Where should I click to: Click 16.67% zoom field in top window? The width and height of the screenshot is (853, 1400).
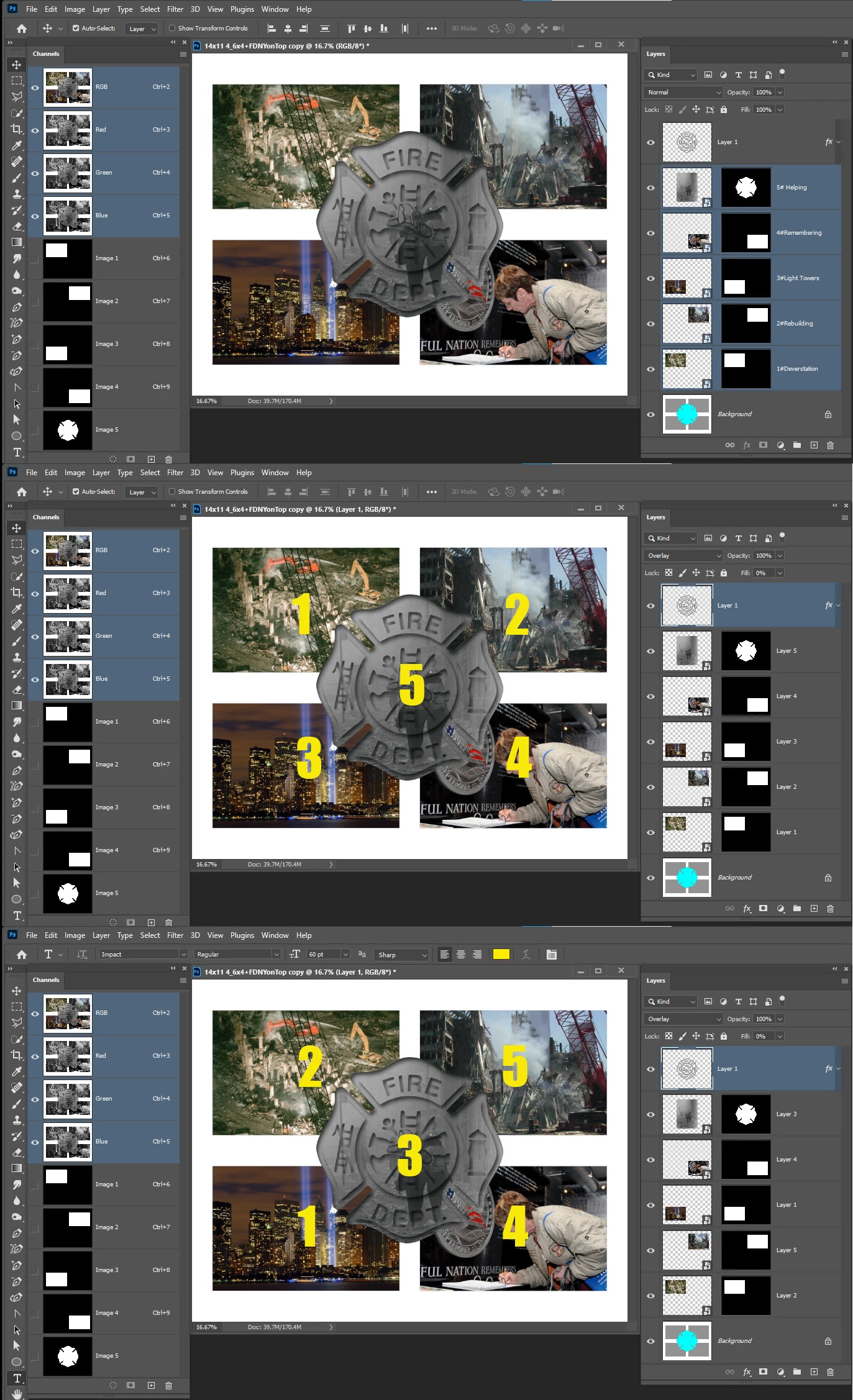coord(207,401)
